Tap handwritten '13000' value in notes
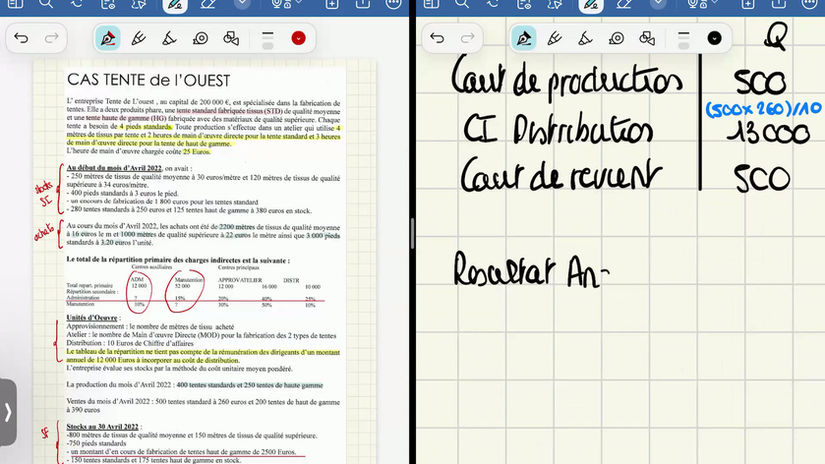The height and width of the screenshot is (464, 825). coord(769,134)
